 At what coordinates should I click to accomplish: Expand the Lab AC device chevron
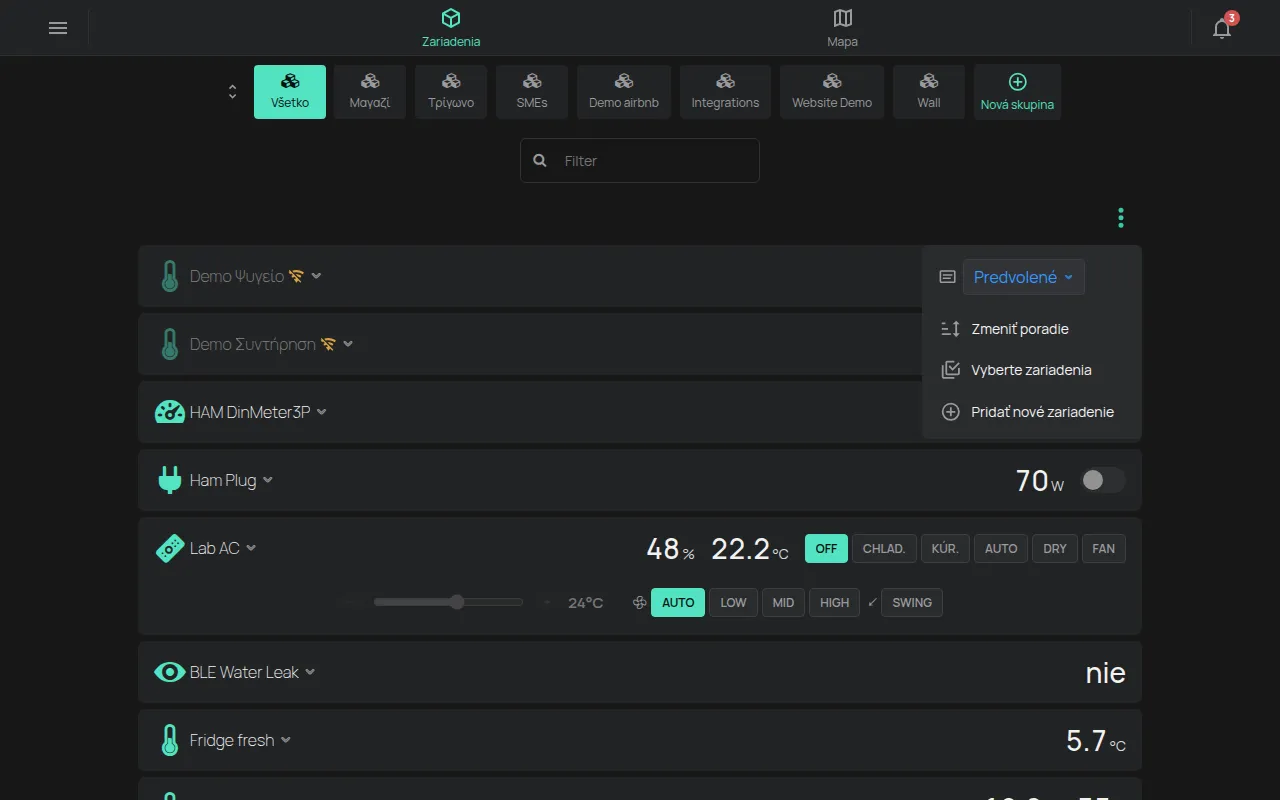coord(251,548)
